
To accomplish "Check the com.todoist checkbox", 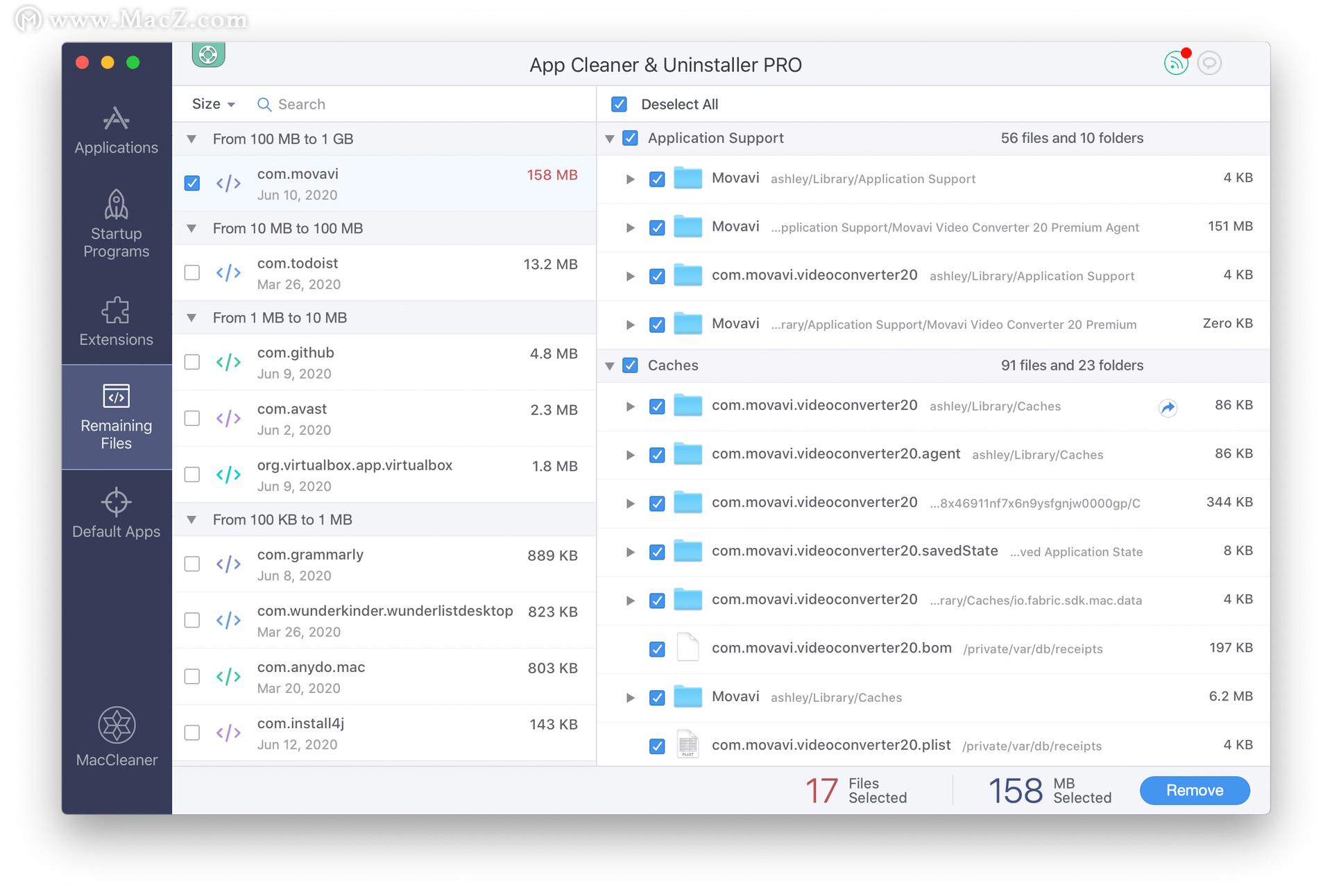I will pos(192,273).
